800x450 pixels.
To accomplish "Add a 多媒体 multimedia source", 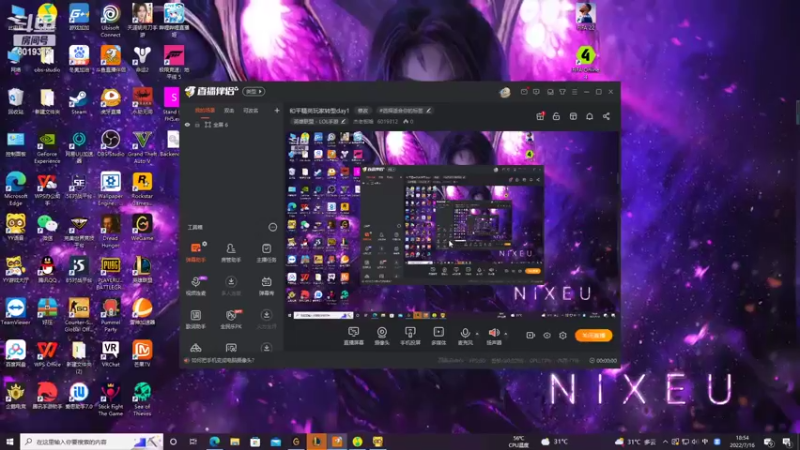I will point(438,336).
